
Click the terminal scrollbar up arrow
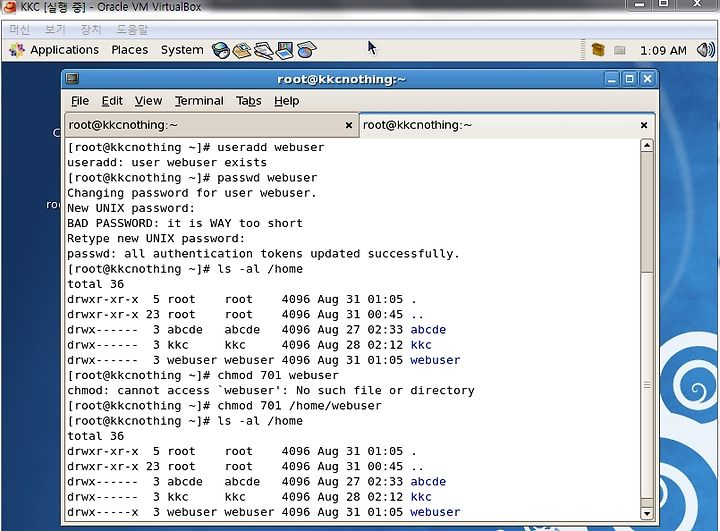click(647, 146)
